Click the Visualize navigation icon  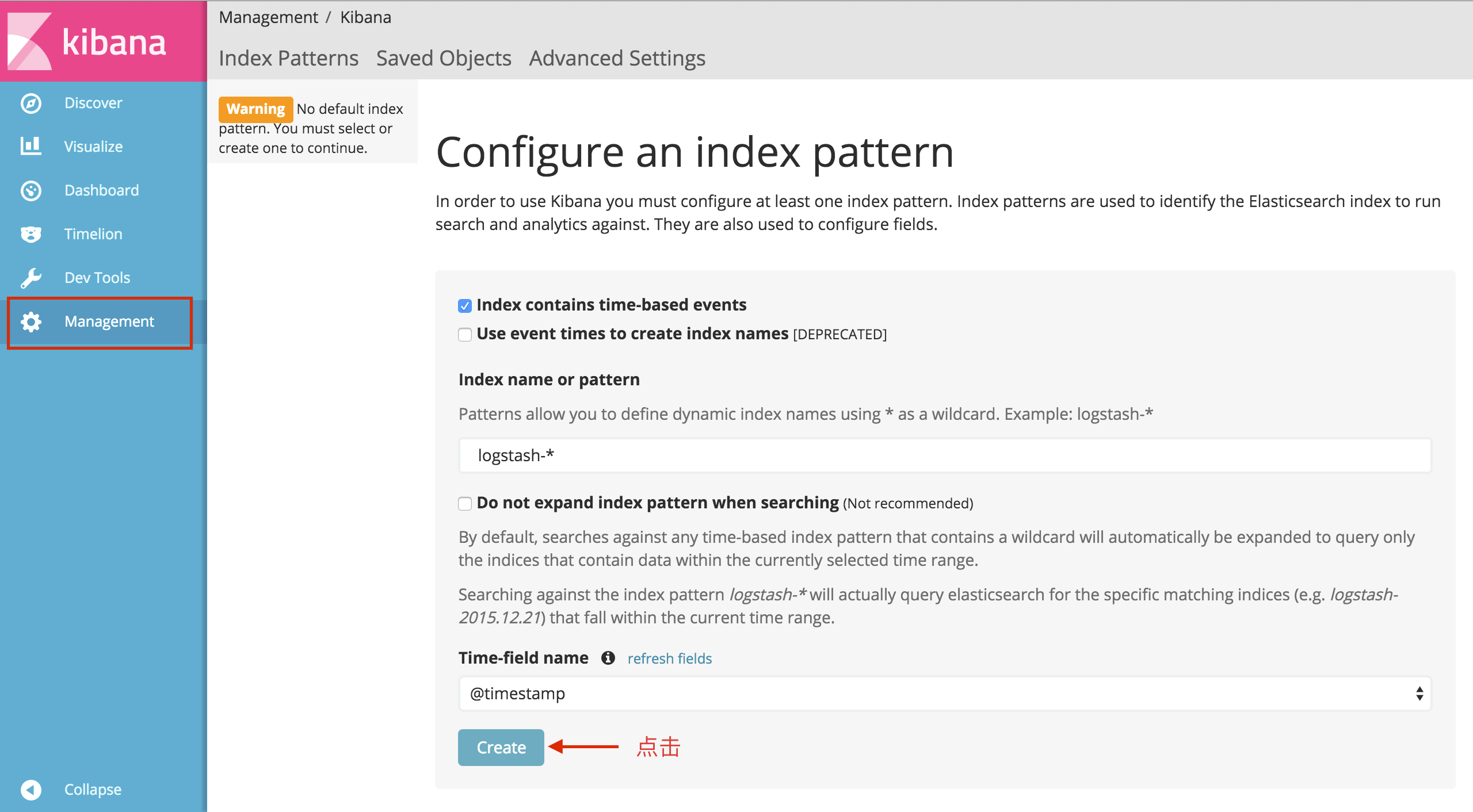tap(30, 146)
